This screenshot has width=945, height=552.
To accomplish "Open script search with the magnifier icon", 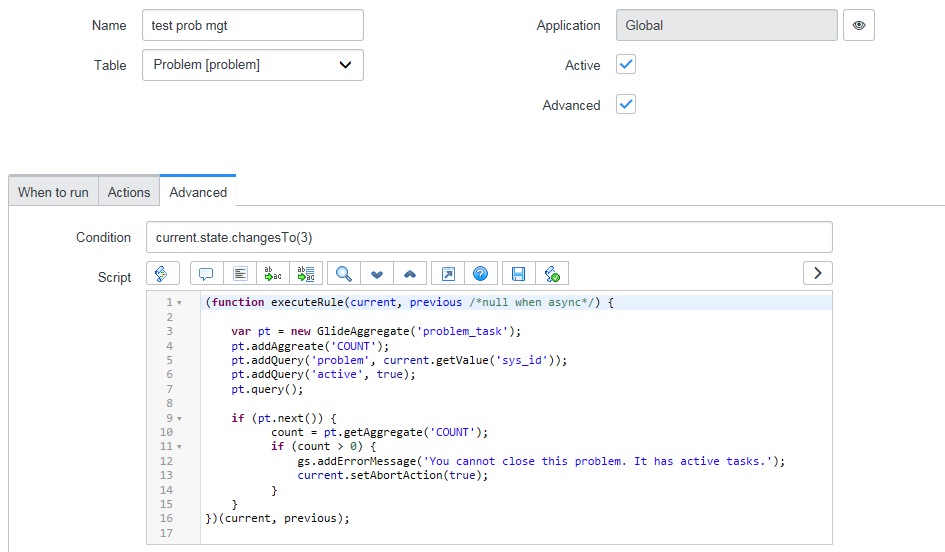I will point(344,274).
